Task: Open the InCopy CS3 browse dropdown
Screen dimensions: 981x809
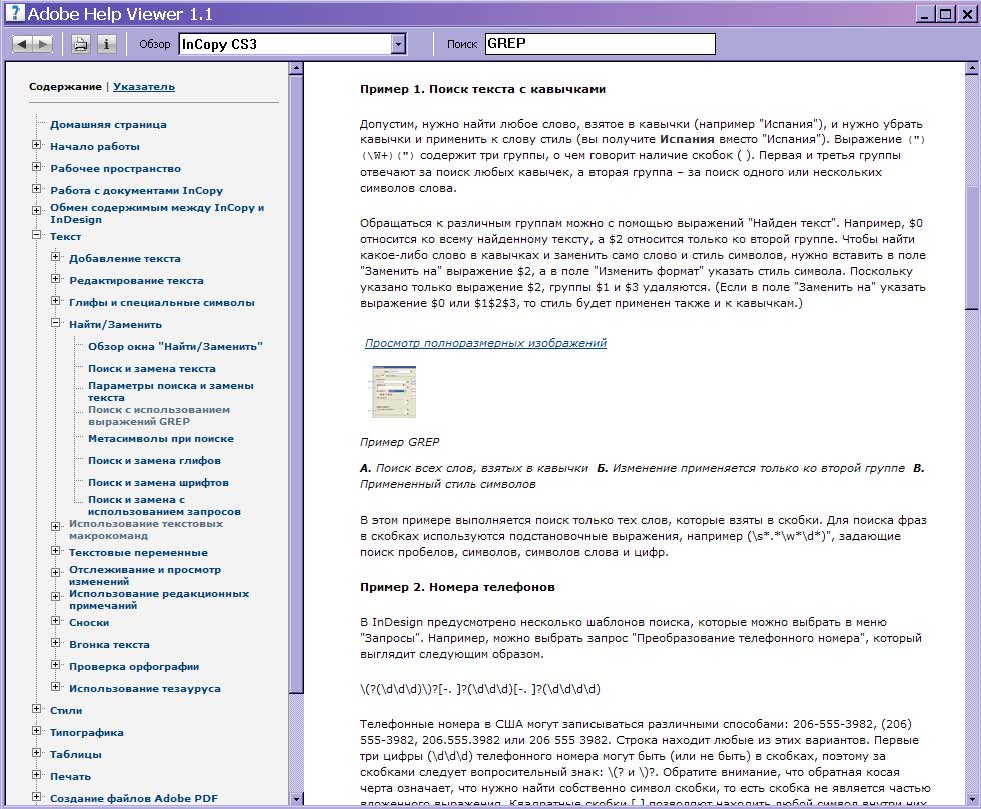Action: click(x=399, y=44)
